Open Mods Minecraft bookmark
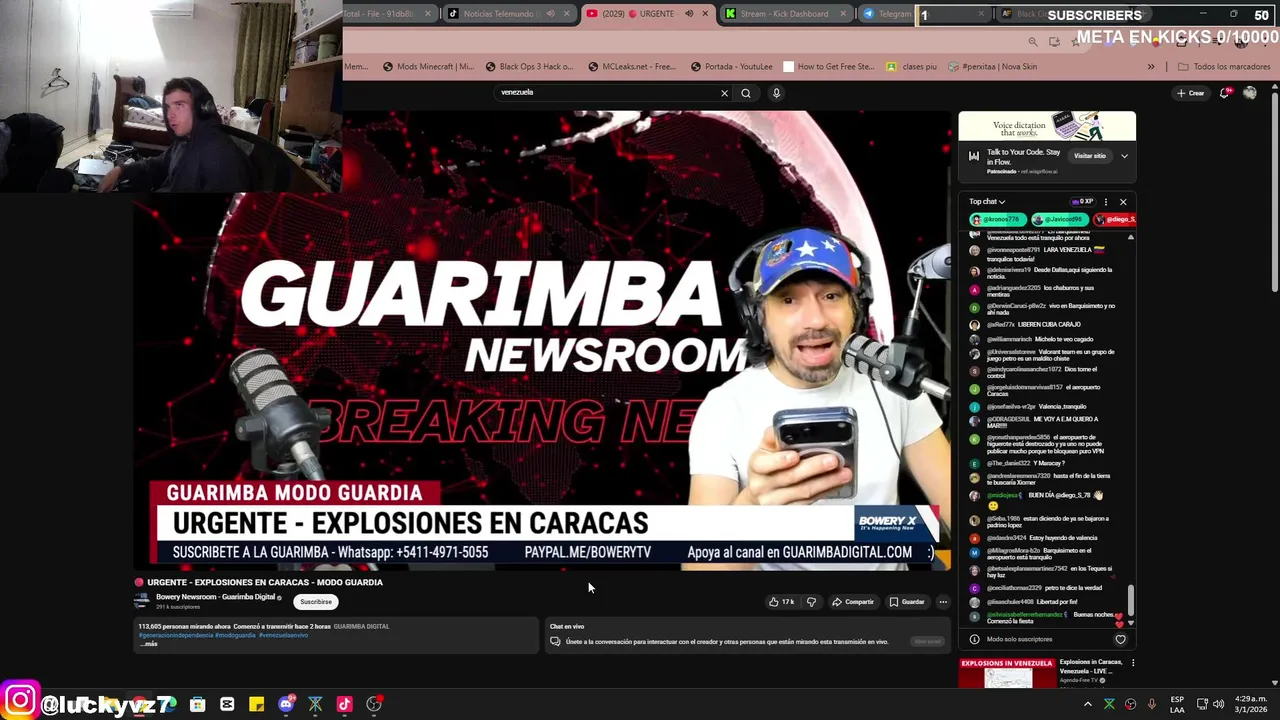1280x720 pixels. pos(428,67)
